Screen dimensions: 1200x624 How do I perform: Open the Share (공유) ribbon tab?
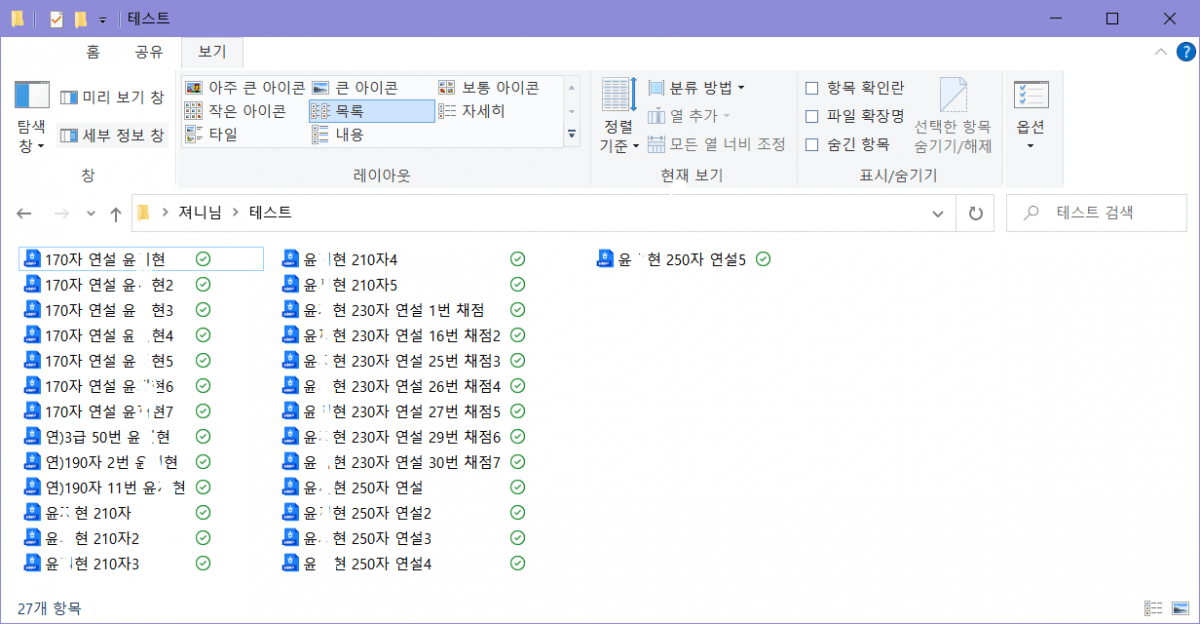(148, 52)
